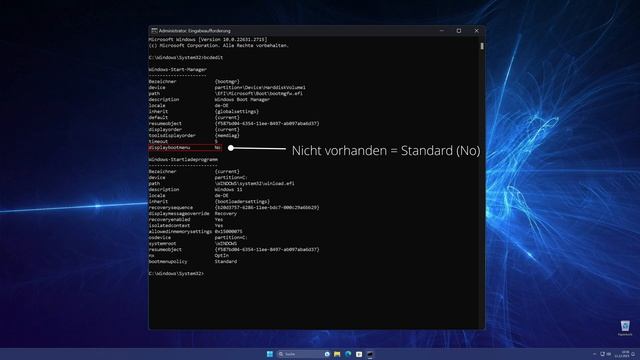Viewport: 640px width, 360px height.
Task: Click the last 'C:\Windows\System32>' prompt line
Action: pyautogui.click(x=176, y=273)
